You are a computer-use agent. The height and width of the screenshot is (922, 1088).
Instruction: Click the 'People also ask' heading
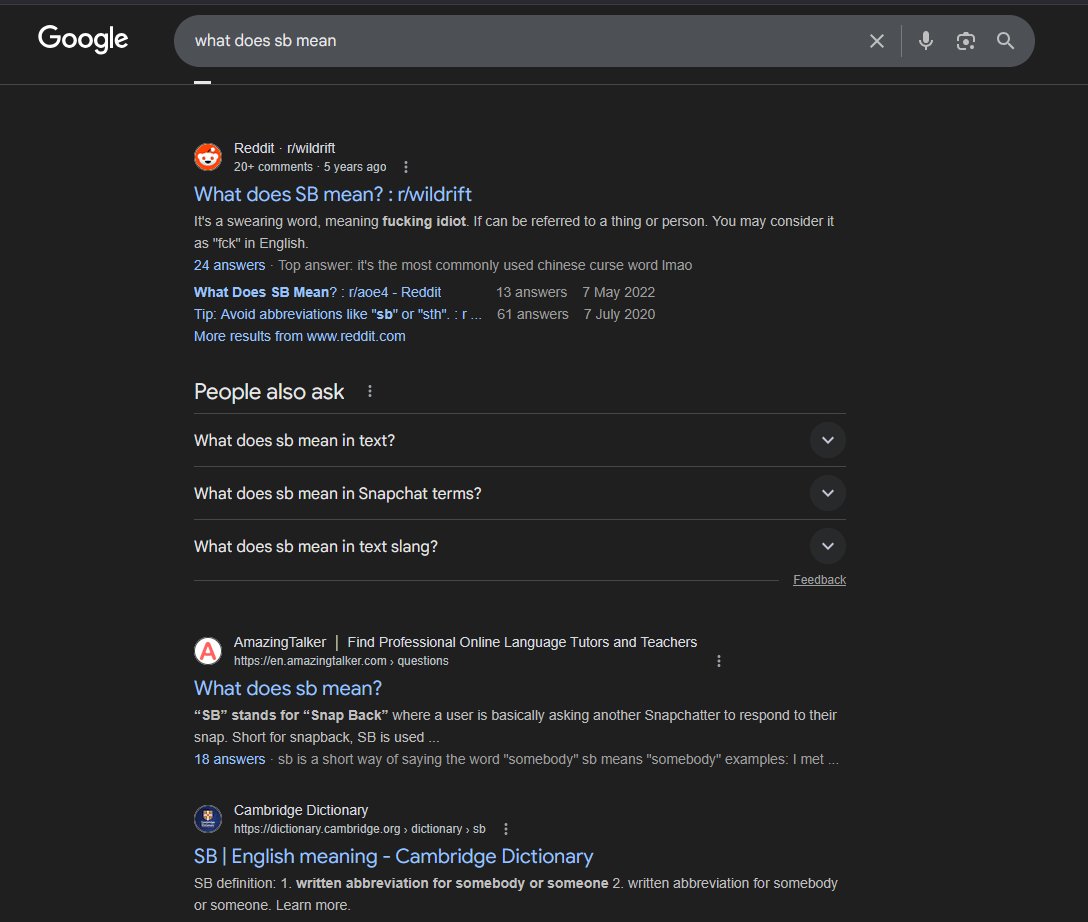click(x=269, y=392)
